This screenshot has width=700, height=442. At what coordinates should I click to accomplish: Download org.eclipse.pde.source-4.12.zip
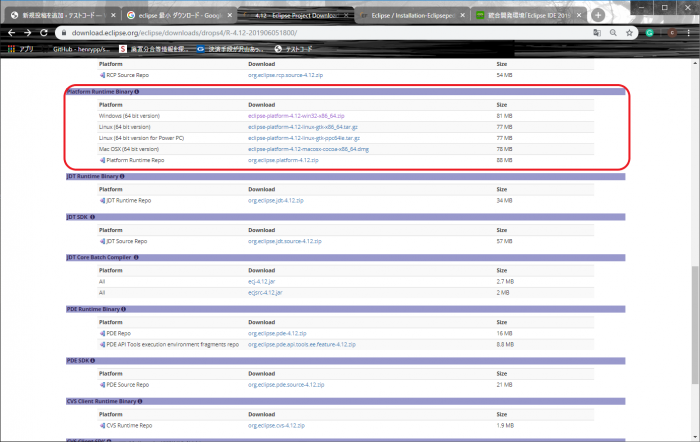(286, 385)
